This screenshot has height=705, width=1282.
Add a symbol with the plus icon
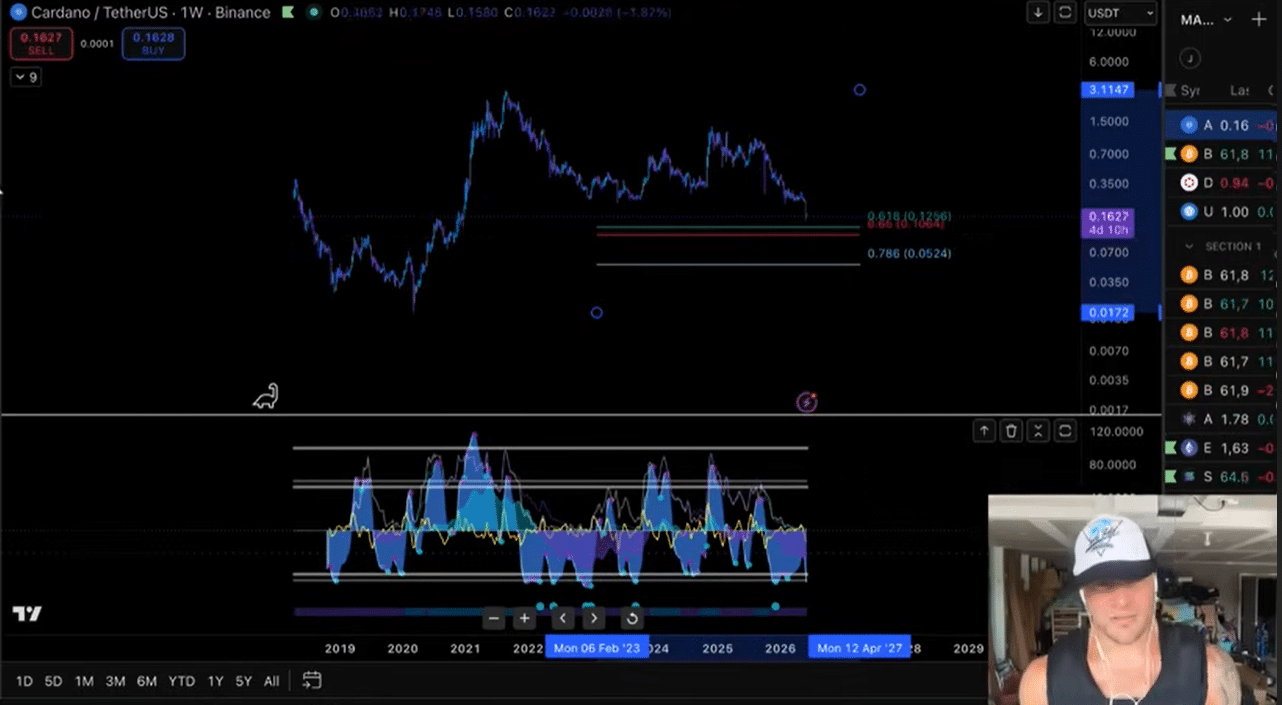[x=1259, y=19]
